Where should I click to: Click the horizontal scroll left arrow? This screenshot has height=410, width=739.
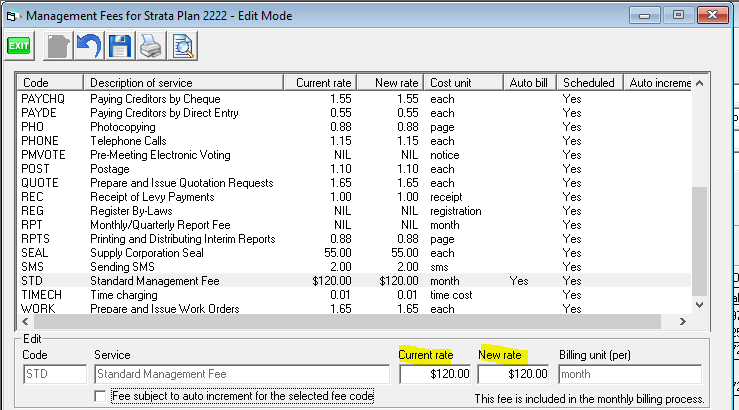[25, 321]
